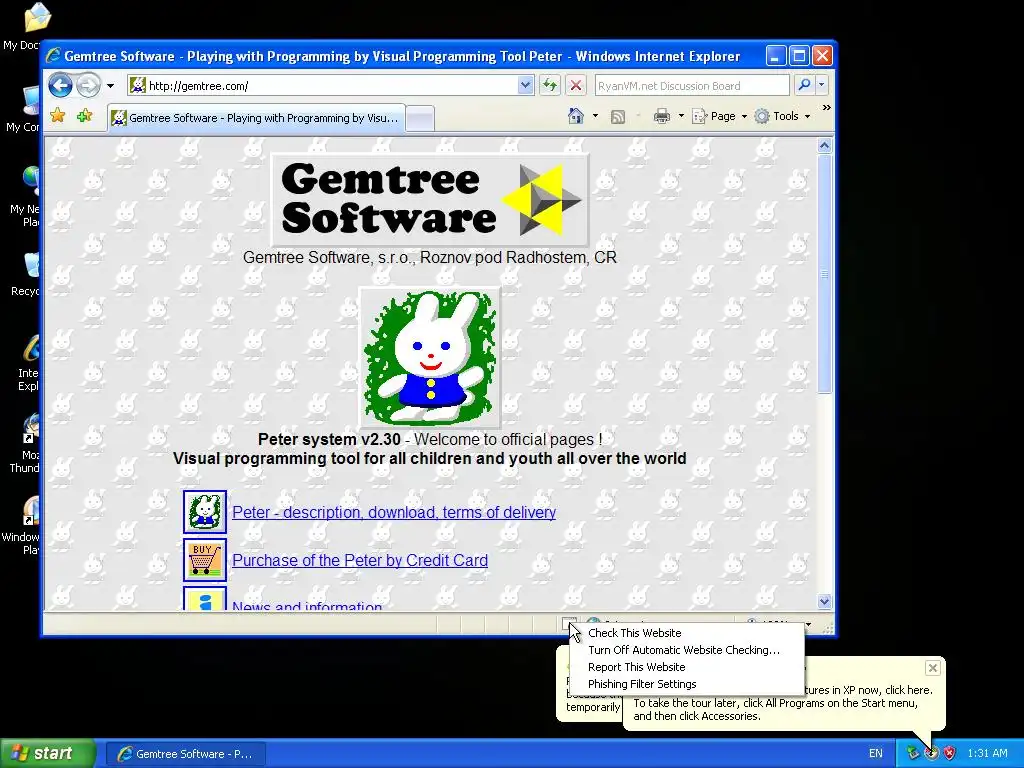Click the Safely Remove Hardware tray icon
This screenshot has width=1024, height=768.
point(913,754)
